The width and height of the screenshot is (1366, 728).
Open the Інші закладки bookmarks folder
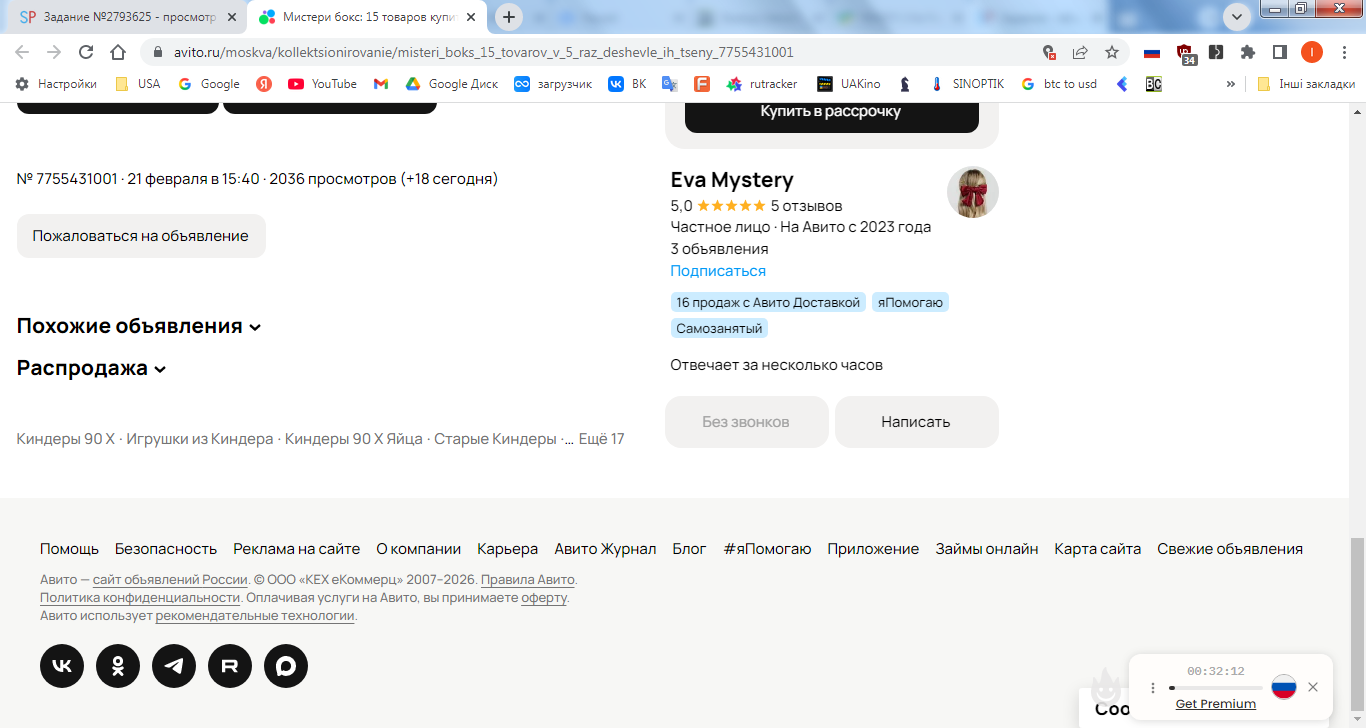tap(1306, 84)
